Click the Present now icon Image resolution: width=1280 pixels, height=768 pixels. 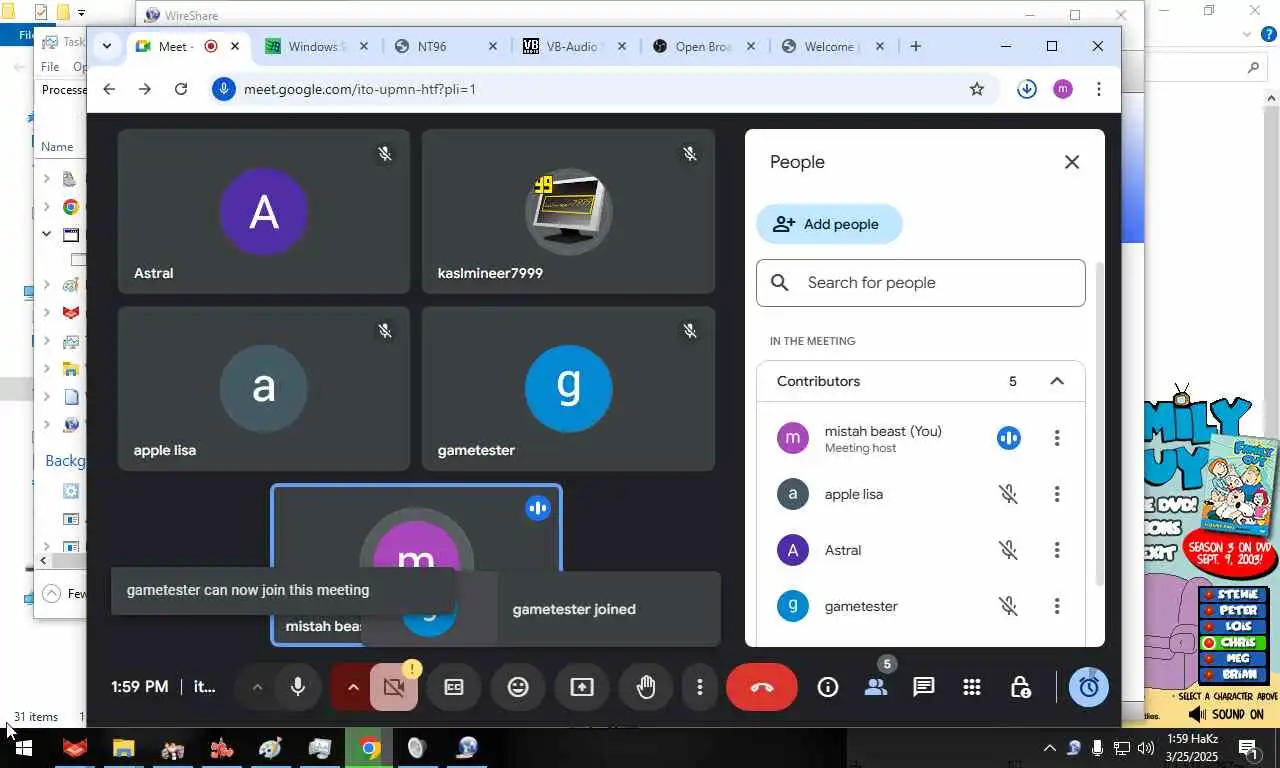(x=582, y=687)
